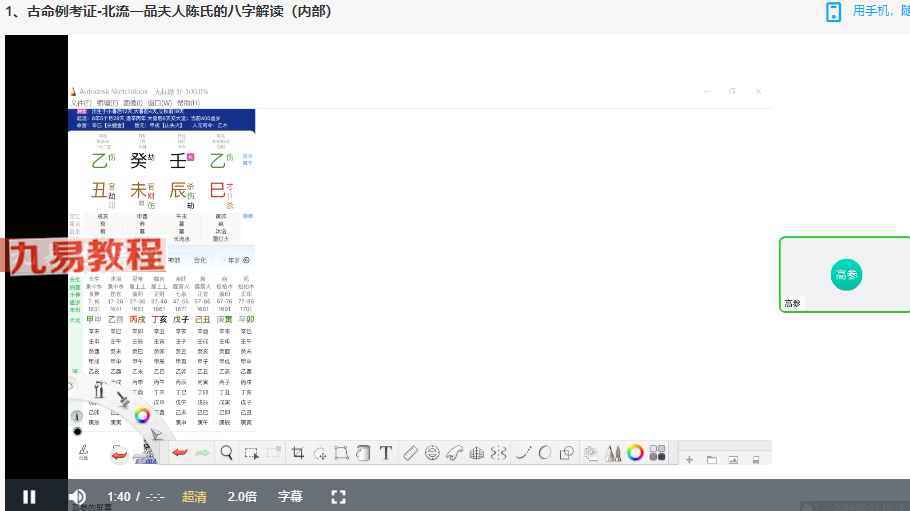Viewport: 910px width, 511px height.
Task: Select the crop tool in toolbar
Action: pos(298,453)
